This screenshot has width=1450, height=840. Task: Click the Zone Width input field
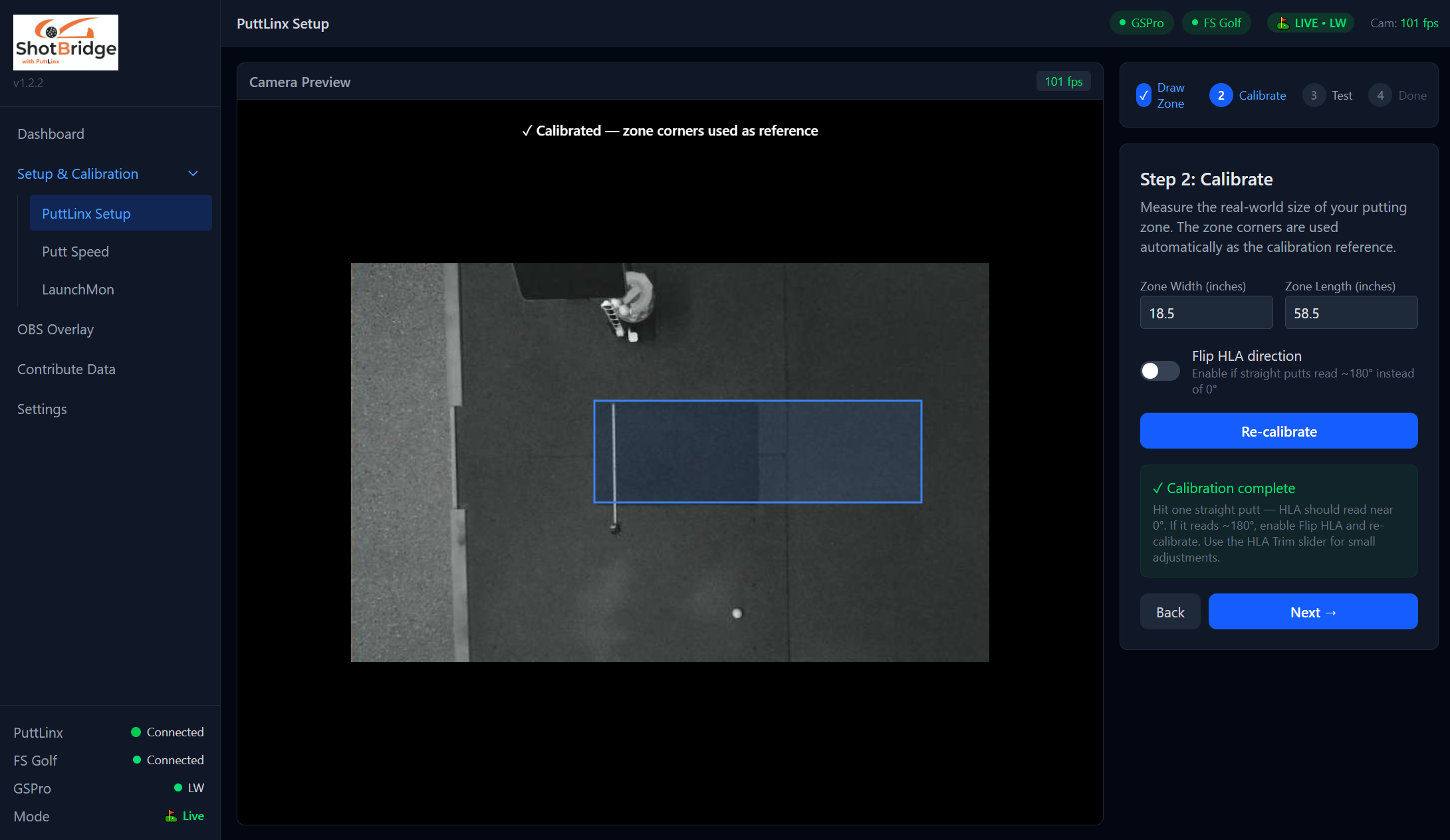[1206, 313]
